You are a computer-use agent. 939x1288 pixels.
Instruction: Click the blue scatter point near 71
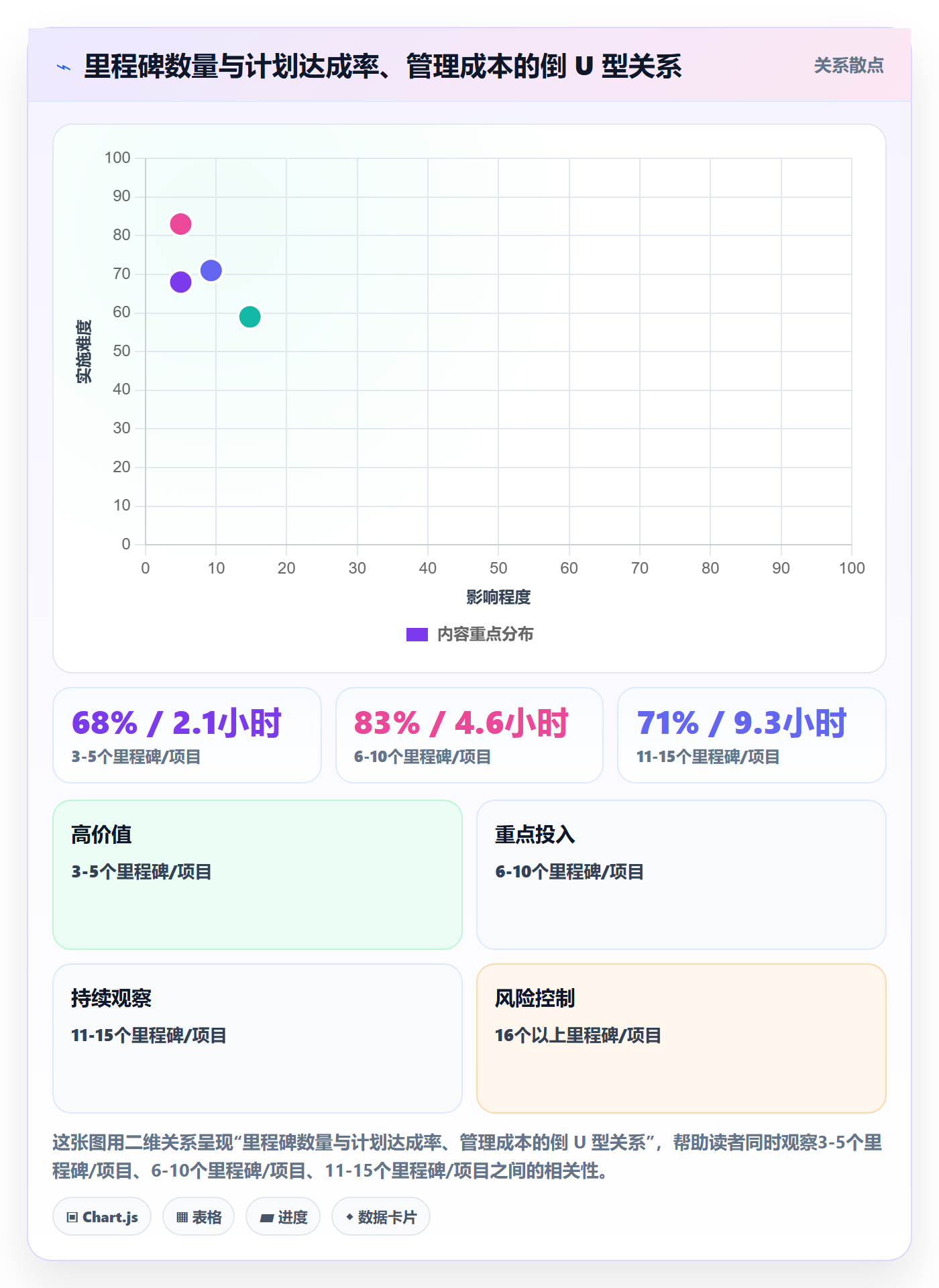[211, 270]
